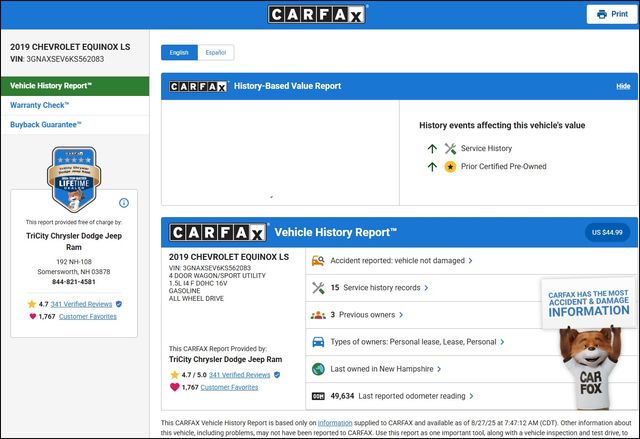The height and width of the screenshot is (439, 640).
Task: Click the CARFAX logo in top header
Action: pos(317,14)
